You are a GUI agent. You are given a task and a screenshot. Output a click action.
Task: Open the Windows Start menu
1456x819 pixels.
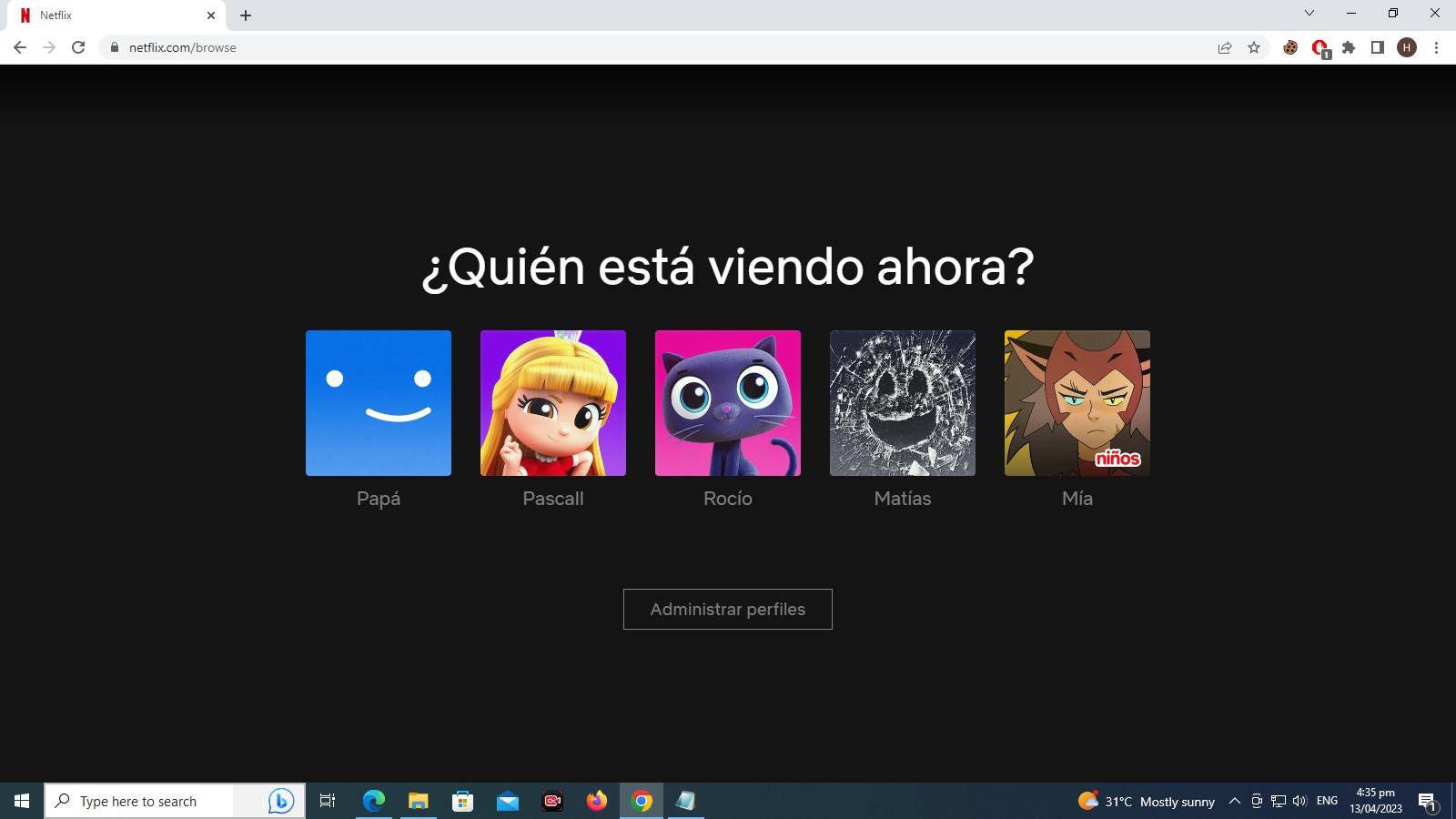coord(22,801)
